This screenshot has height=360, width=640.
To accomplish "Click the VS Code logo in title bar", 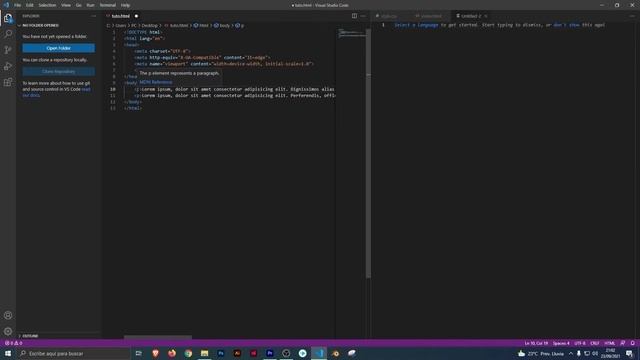I will 6,5.
